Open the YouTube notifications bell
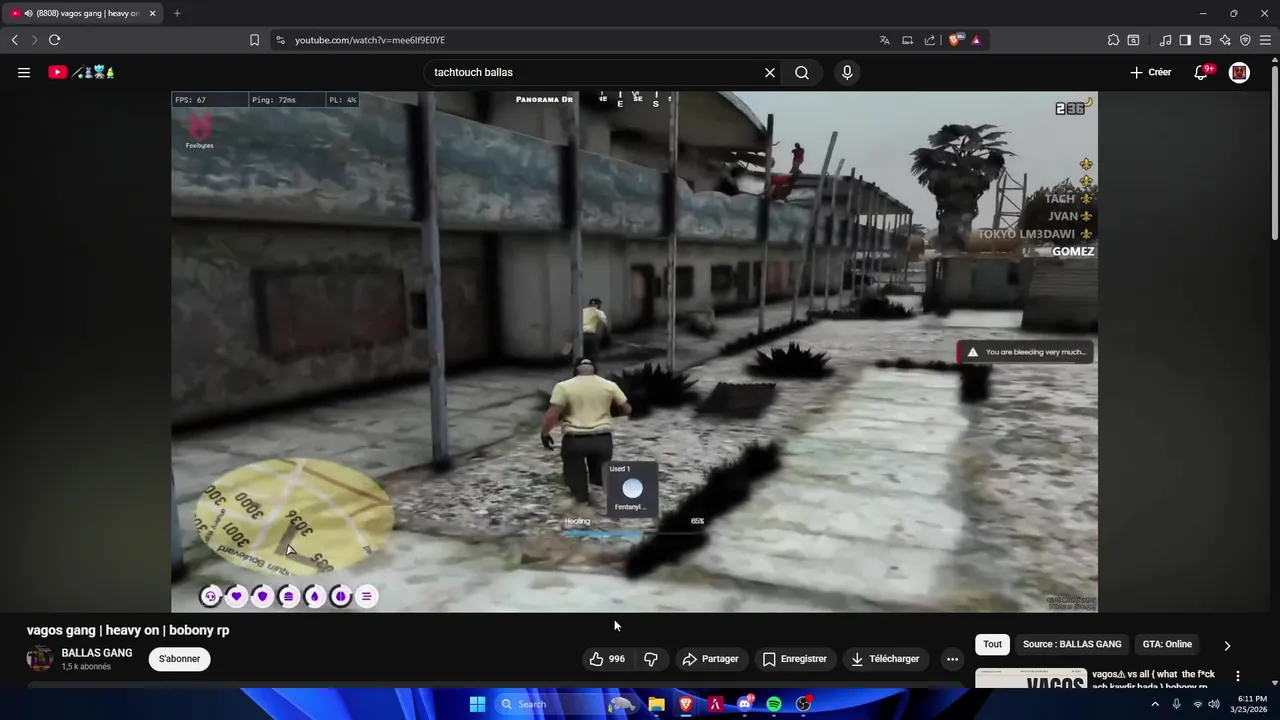This screenshot has height=720, width=1280. pos(1202,72)
